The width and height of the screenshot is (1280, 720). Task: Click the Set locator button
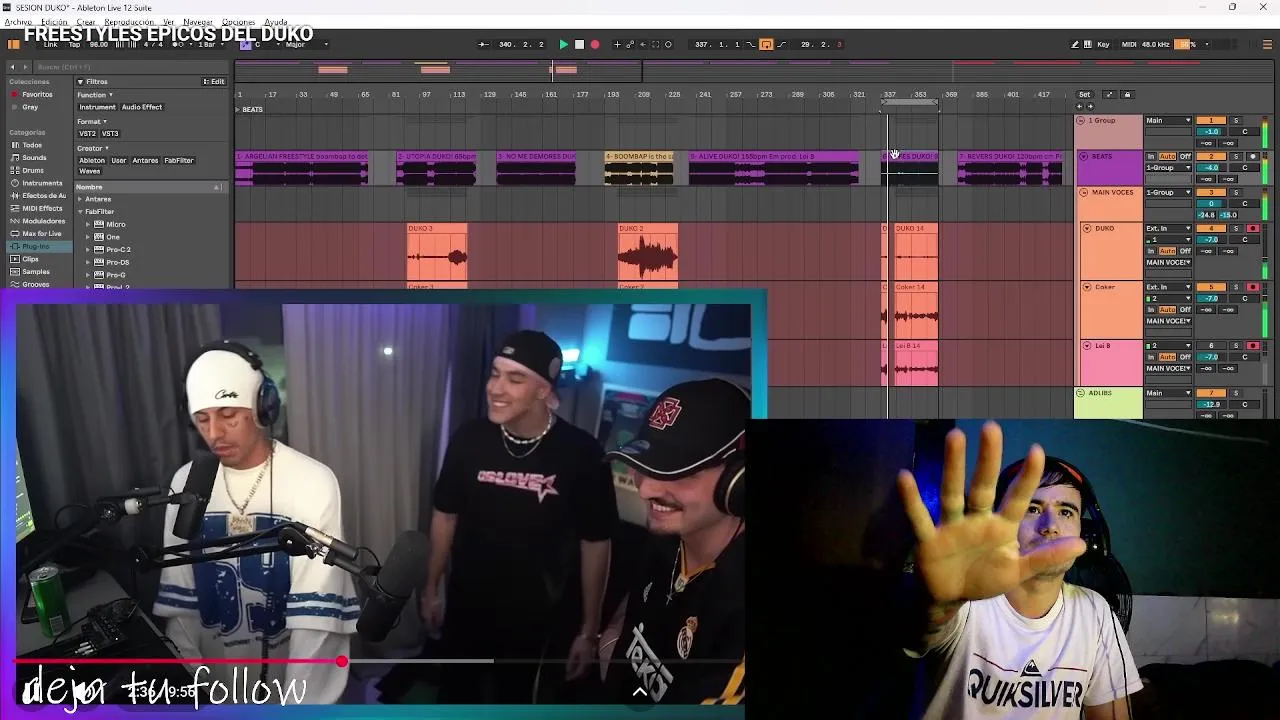(1084, 95)
